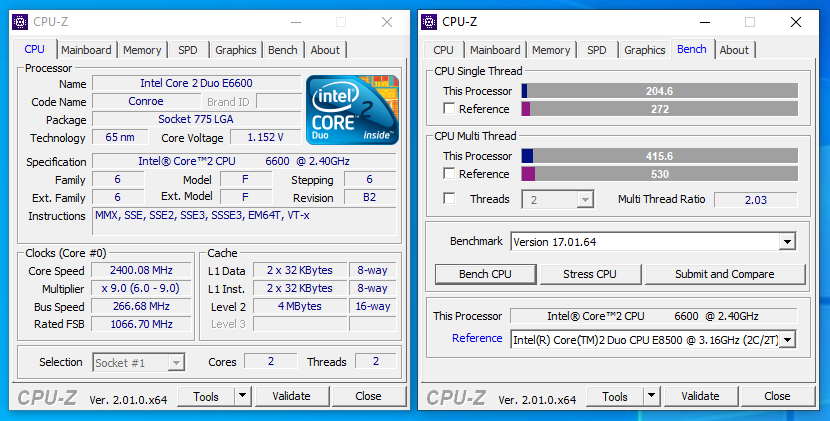Select Graphics tab in right window
This screenshot has width=830, height=421.
click(x=645, y=50)
